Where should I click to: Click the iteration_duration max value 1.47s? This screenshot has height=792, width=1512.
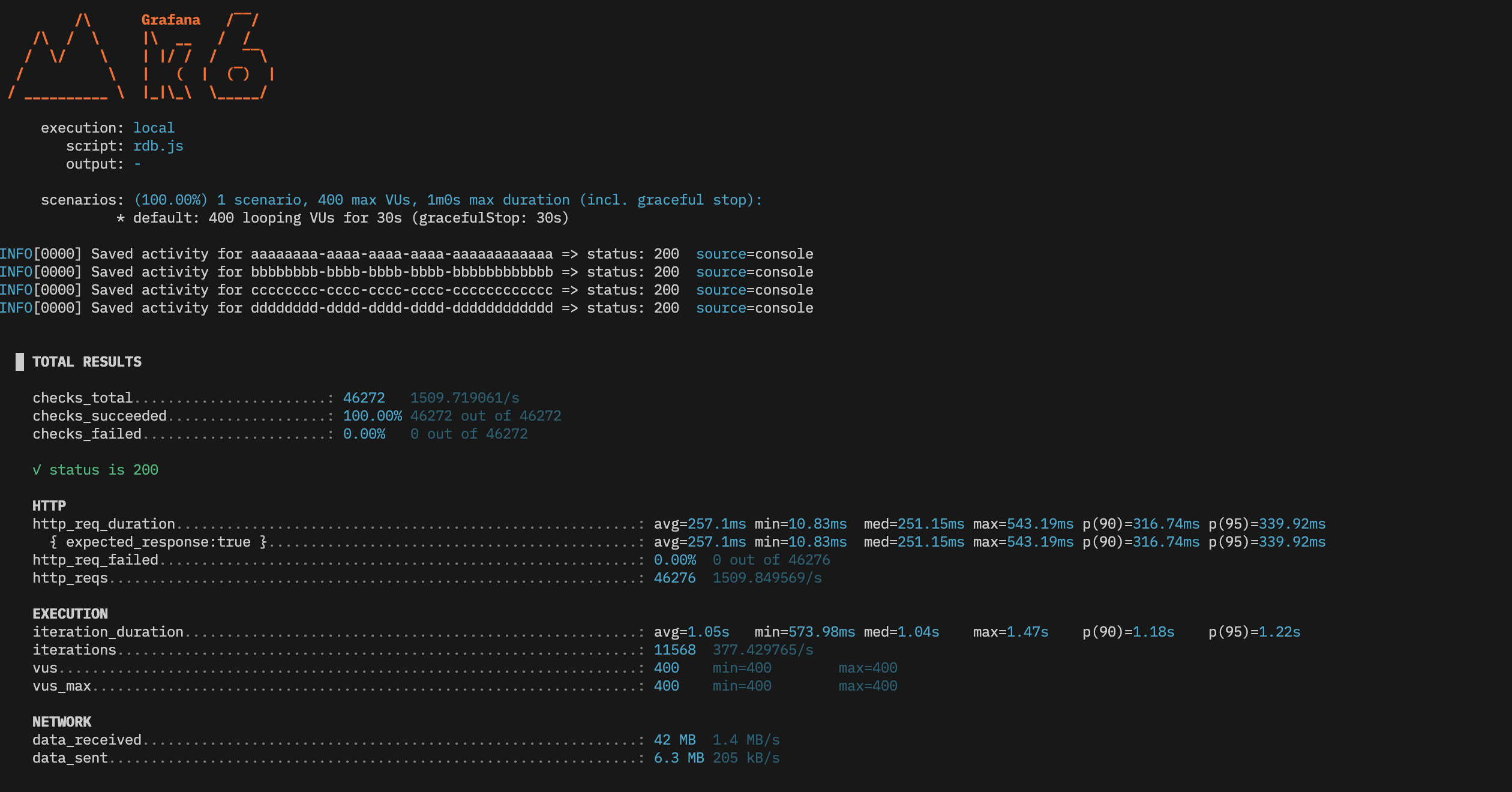point(1028,632)
